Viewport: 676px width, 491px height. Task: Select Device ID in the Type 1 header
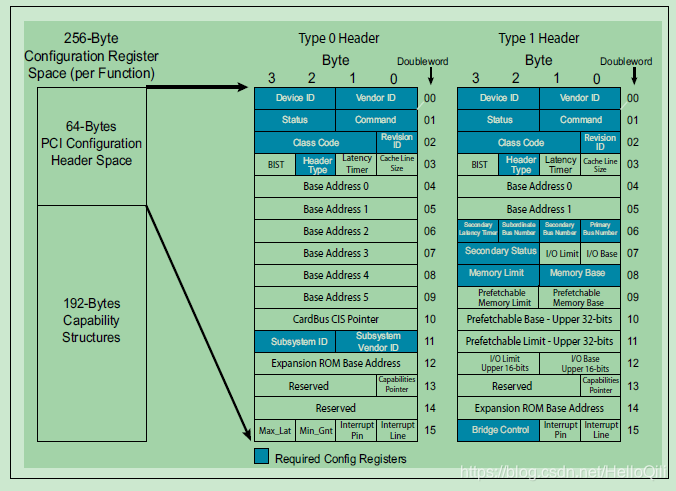[x=498, y=98]
